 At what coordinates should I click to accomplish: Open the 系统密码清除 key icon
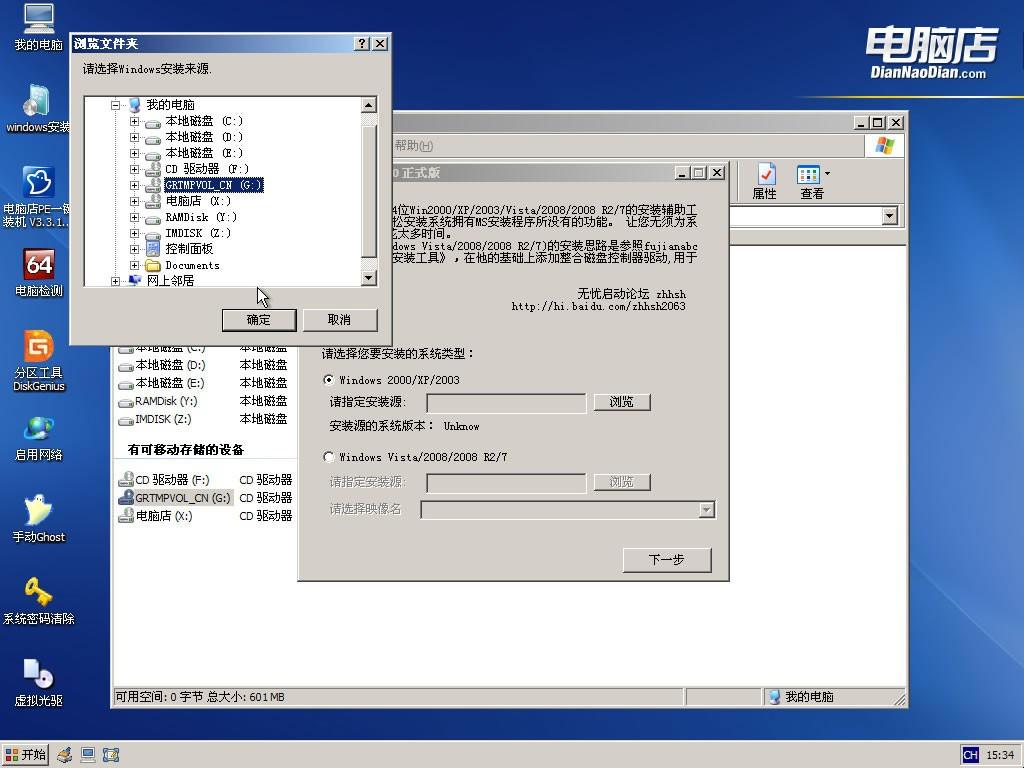[x=39, y=601]
